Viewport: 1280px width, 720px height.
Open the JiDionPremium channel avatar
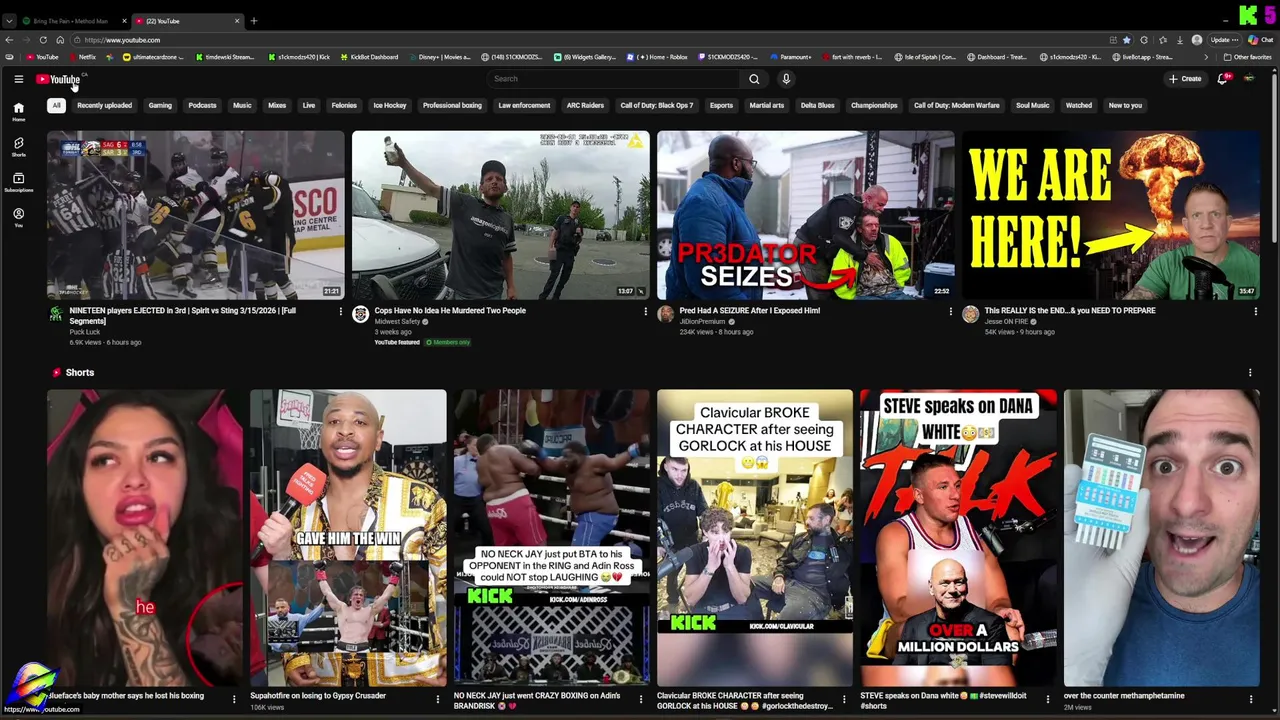666,314
